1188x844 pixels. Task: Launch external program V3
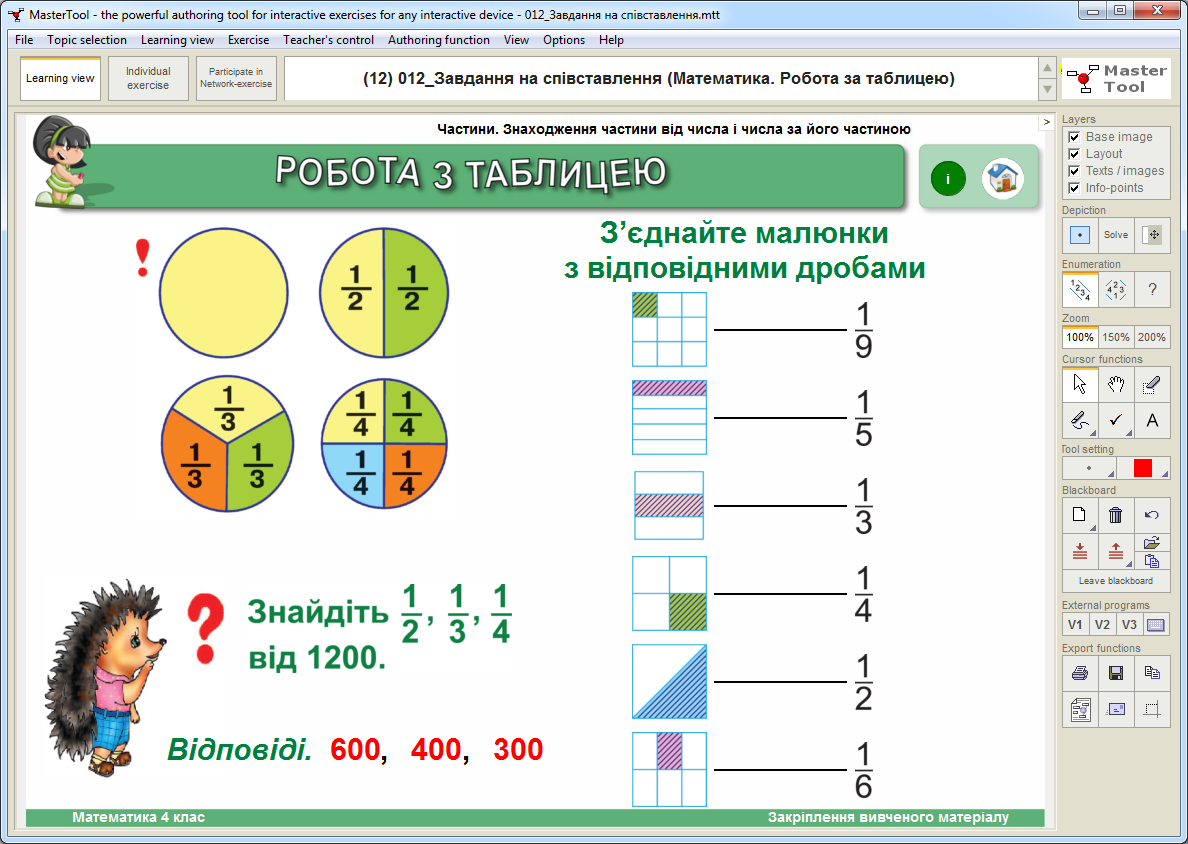click(x=1130, y=625)
